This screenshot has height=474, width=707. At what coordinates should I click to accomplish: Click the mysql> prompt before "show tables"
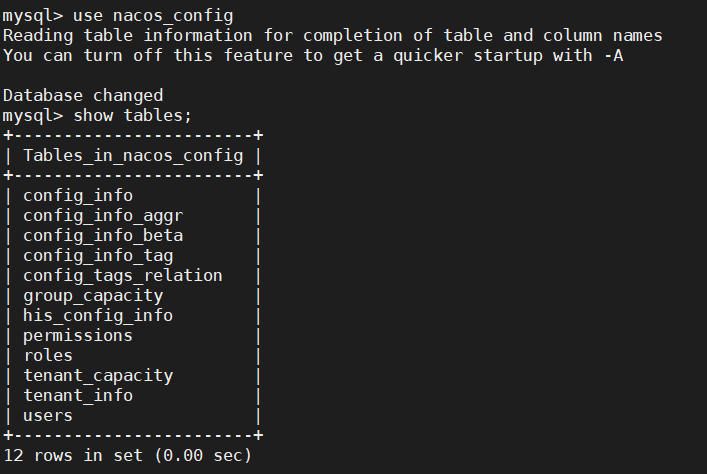tap(32, 116)
